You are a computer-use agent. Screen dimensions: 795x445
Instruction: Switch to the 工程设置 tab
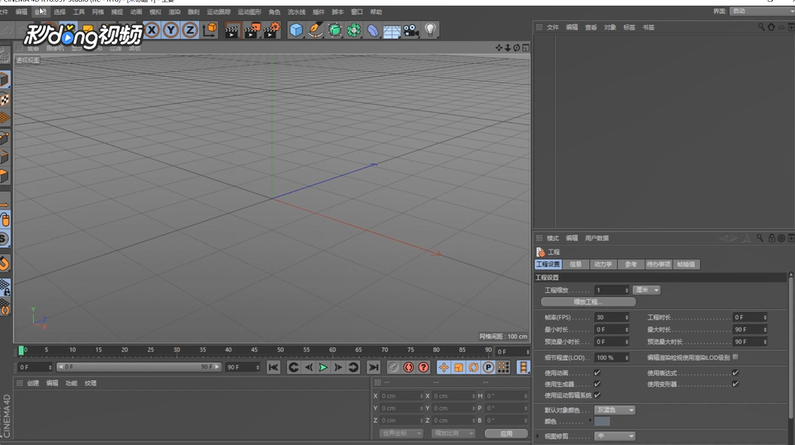(548, 265)
